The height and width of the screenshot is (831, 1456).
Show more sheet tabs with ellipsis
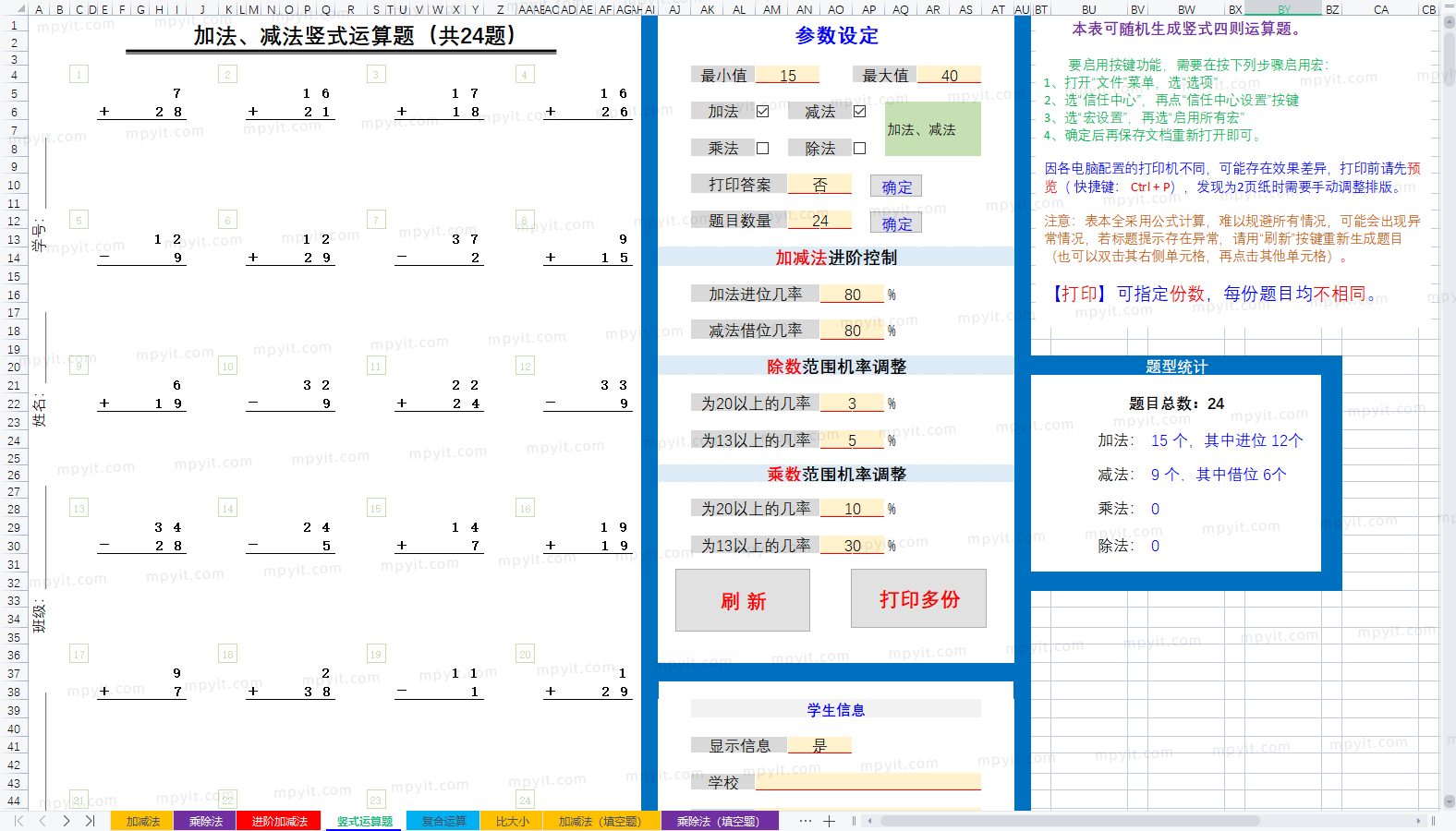pyautogui.click(x=806, y=821)
